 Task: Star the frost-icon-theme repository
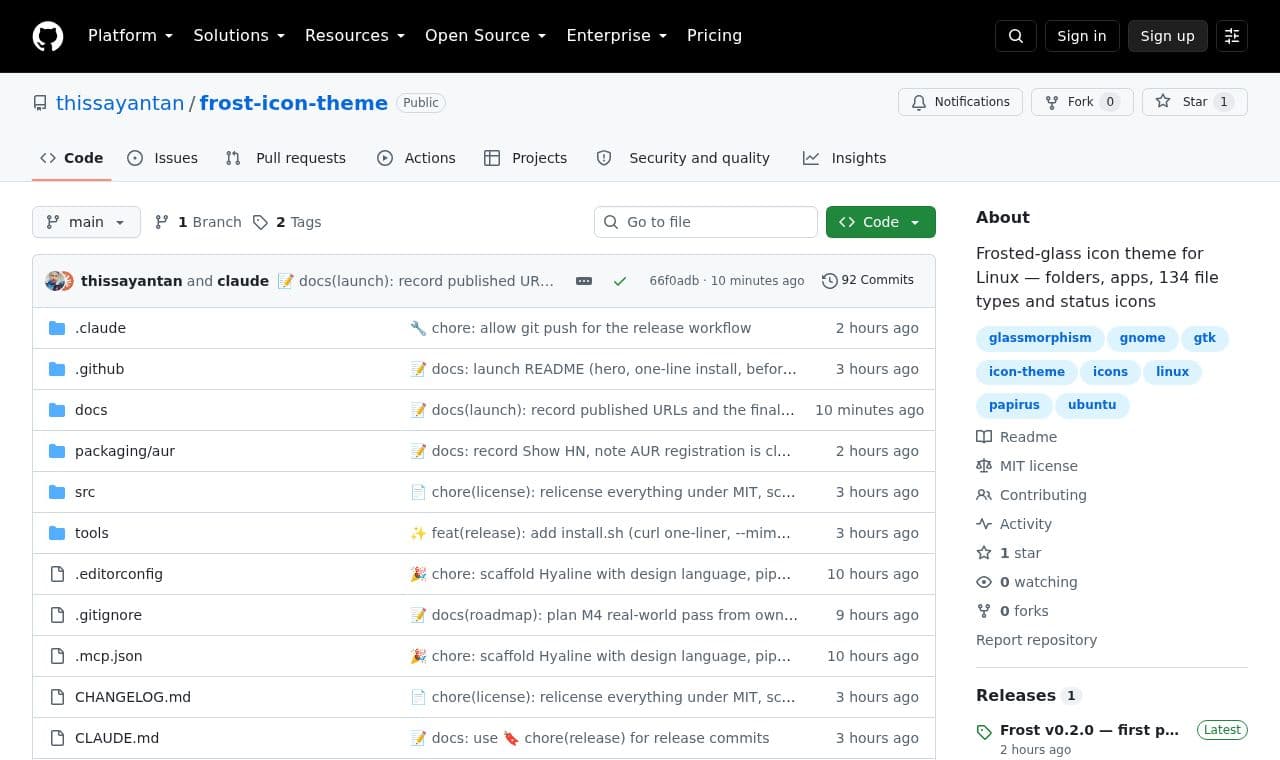coord(1195,102)
